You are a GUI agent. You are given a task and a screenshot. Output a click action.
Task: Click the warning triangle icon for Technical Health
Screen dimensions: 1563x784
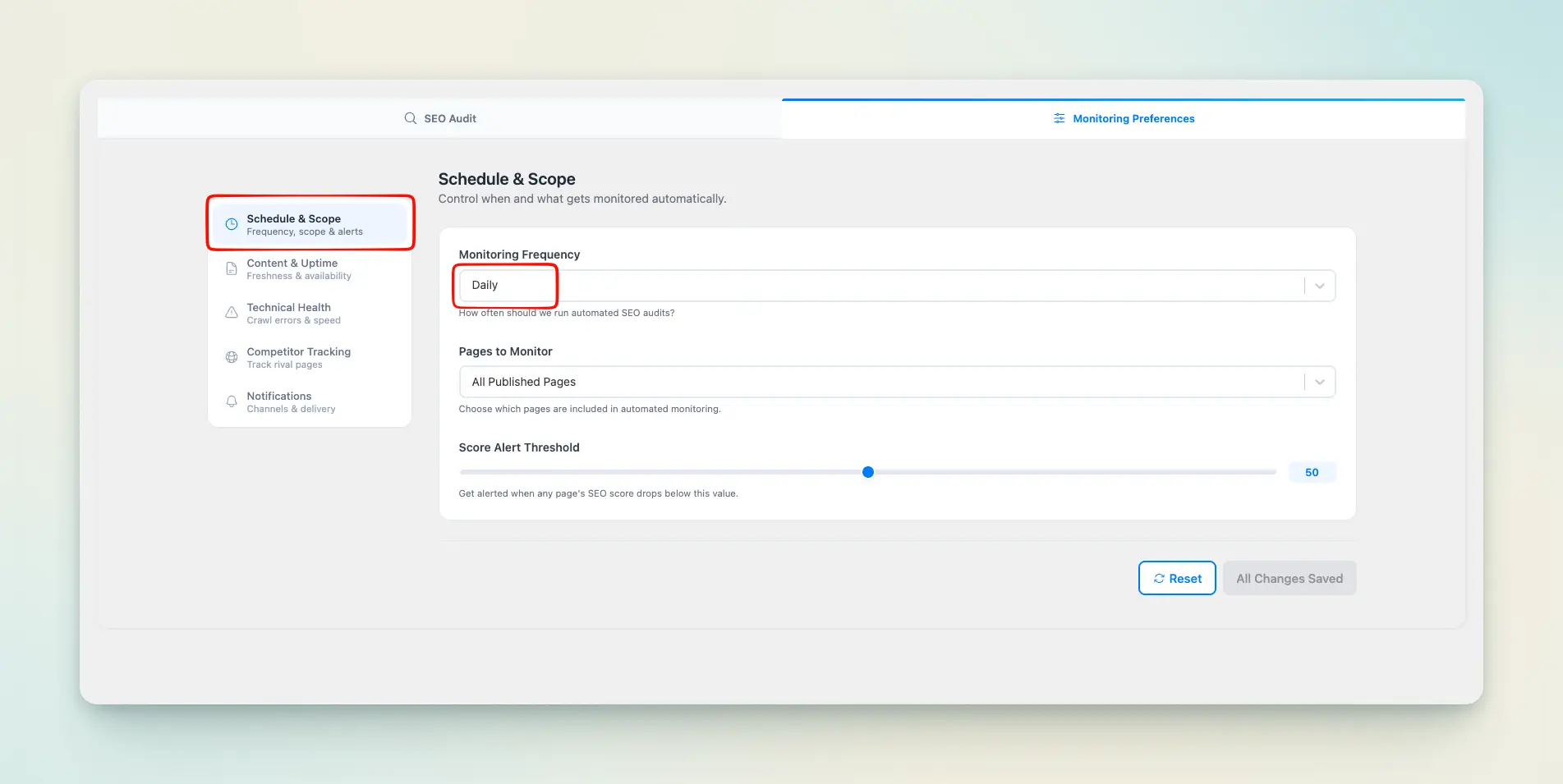[x=232, y=313]
